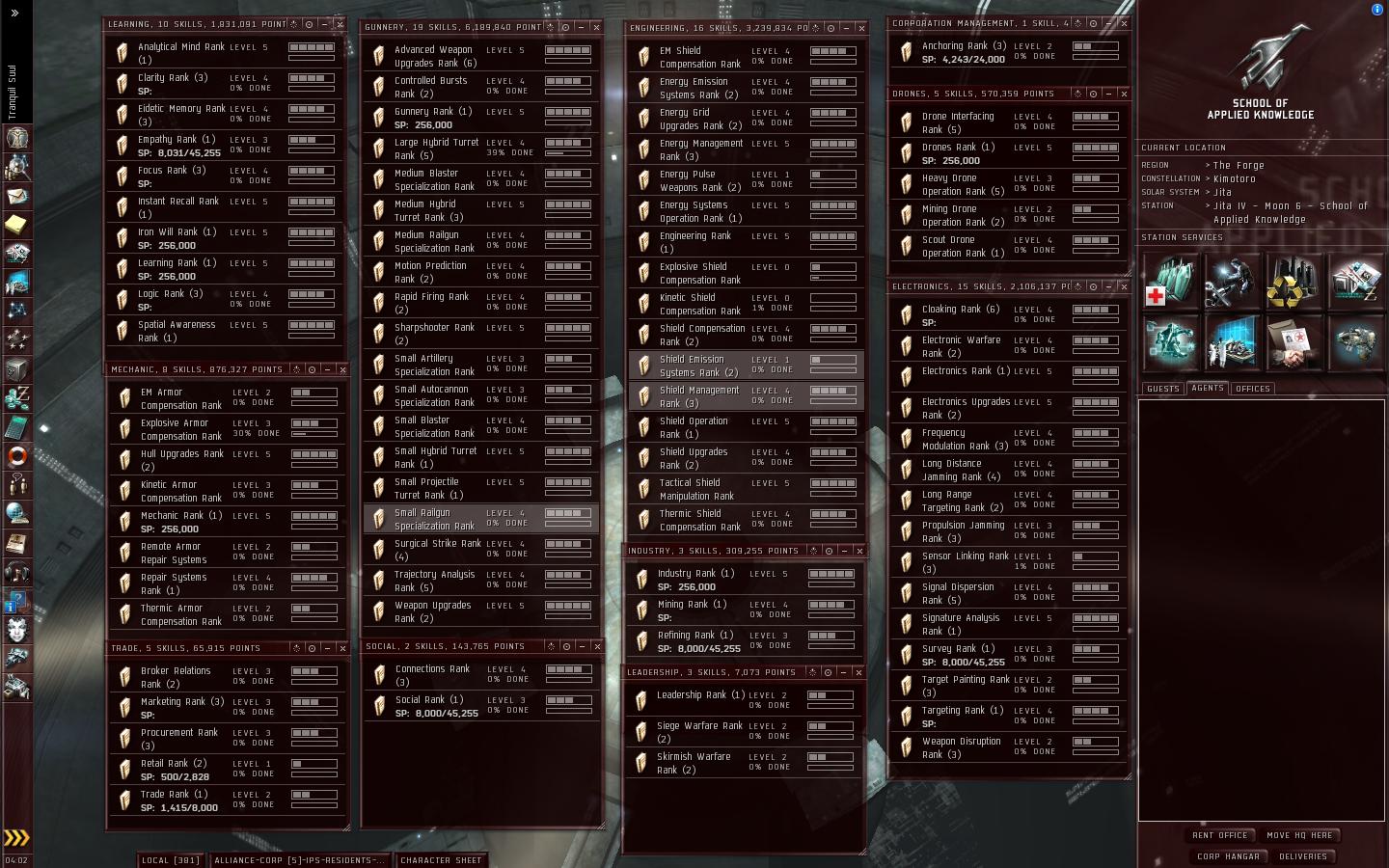Image resolution: width=1389 pixels, height=868 pixels.
Task: Open the repair shop station service
Action: pos(1232,282)
